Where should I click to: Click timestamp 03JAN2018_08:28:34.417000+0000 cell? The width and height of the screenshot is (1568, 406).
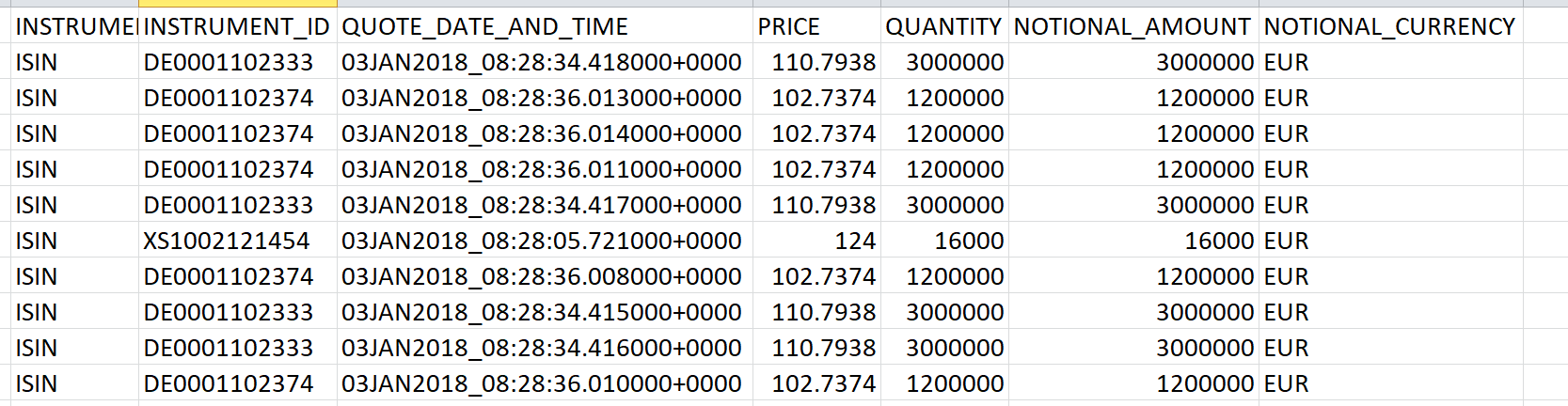pos(545,205)
